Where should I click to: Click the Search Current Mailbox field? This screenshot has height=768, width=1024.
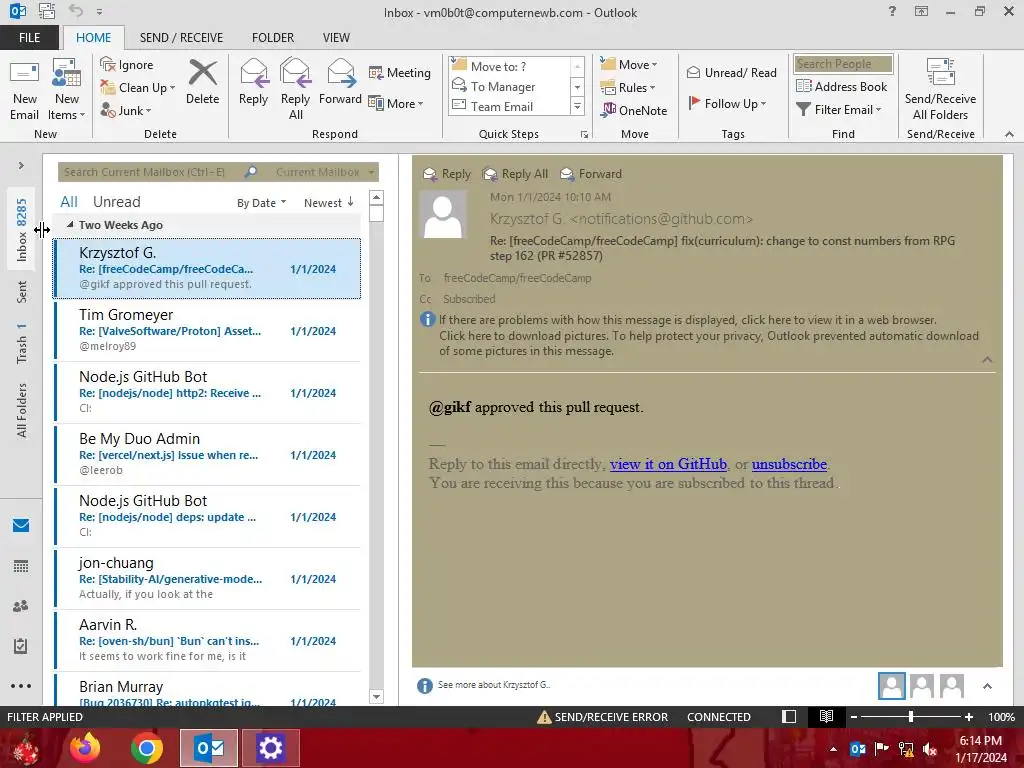tap(152, 172)
